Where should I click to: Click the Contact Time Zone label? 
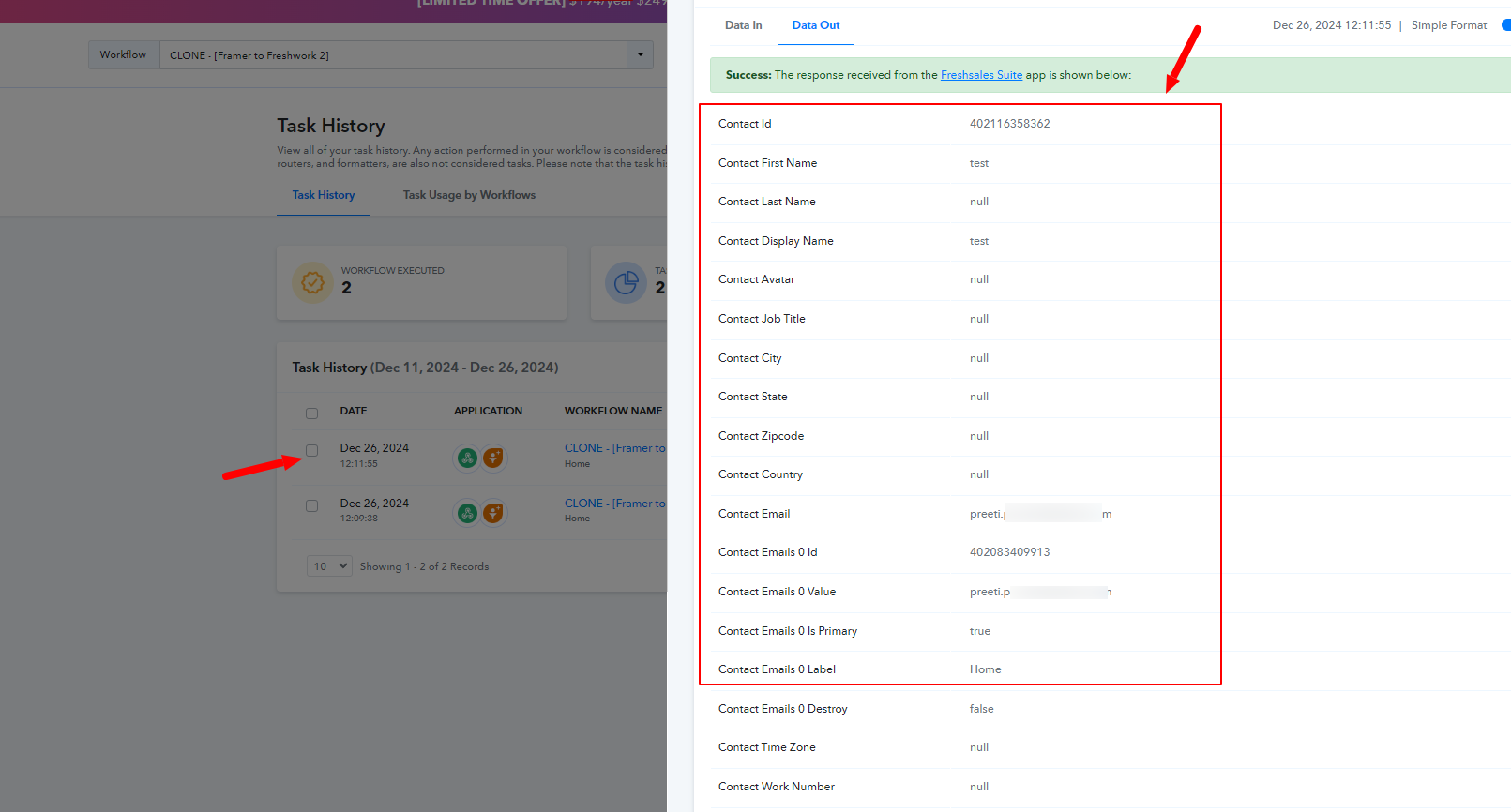(x=767, y=747)
